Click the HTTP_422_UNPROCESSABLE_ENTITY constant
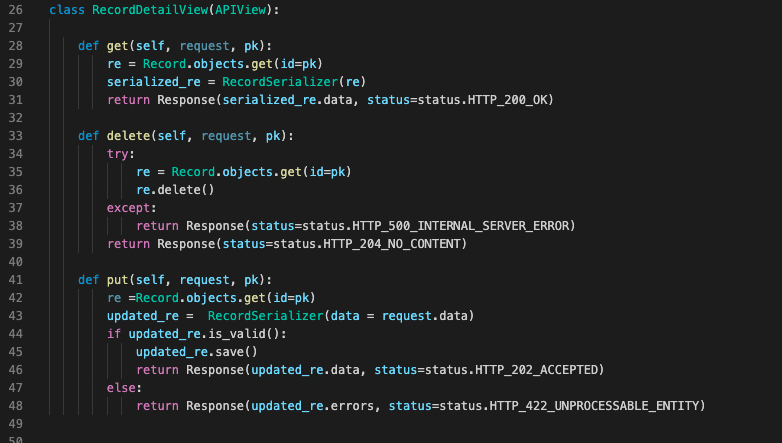782x443 pixels. [594, 406]
